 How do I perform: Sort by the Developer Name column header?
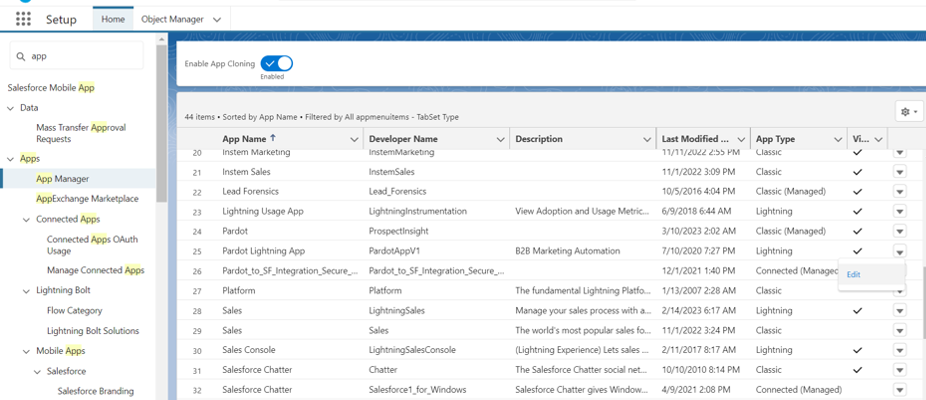pyautogui.click(x=403, y=139)
